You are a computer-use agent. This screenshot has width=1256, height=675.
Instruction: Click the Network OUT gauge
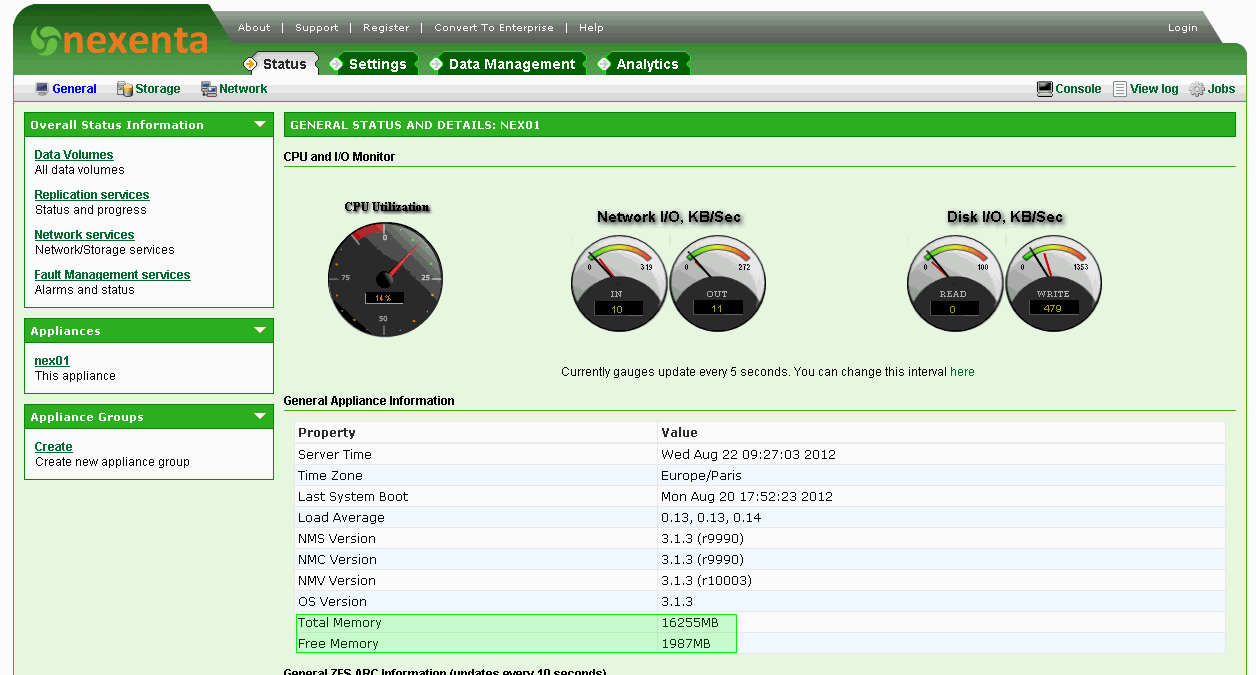[x=717, y=283]
